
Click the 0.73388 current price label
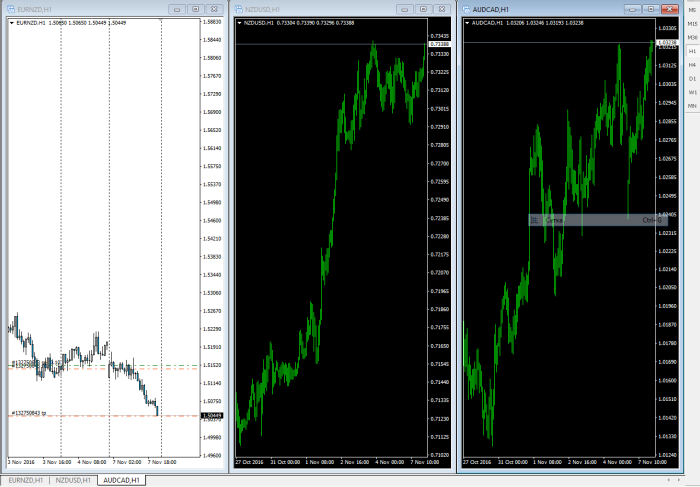point(440,44)
